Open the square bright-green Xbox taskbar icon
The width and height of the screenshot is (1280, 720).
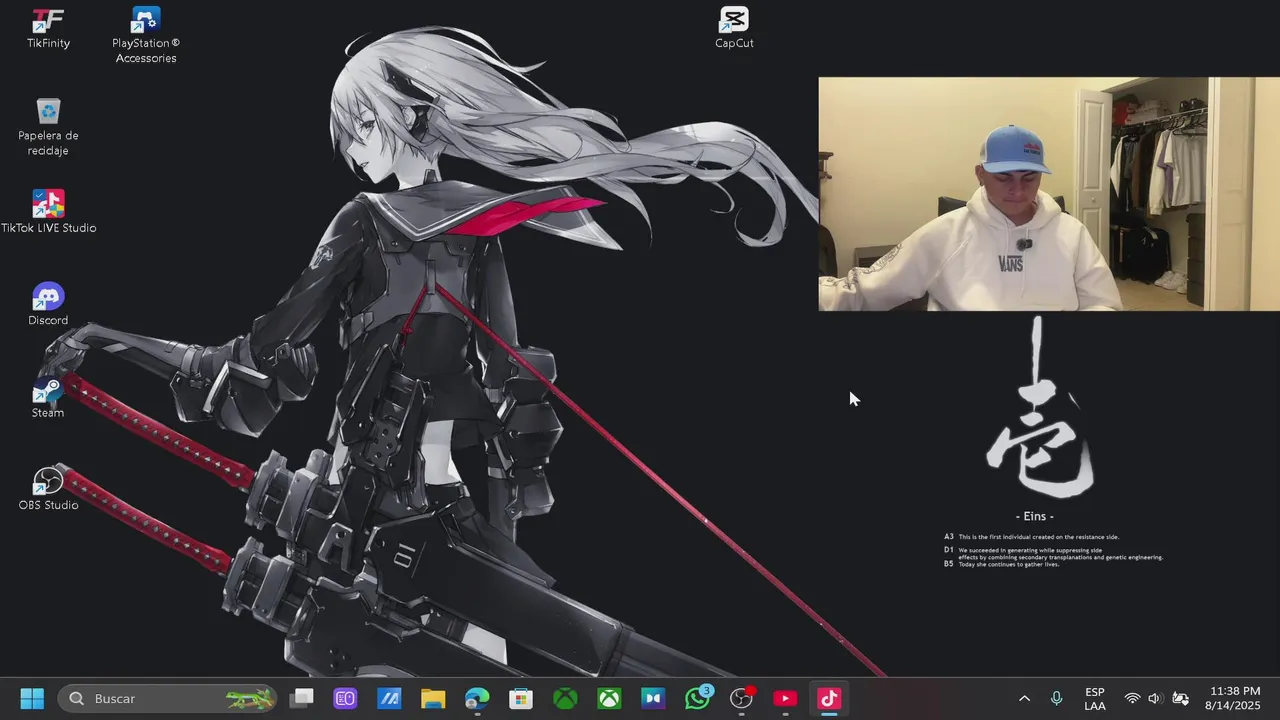tap(609, 698)
